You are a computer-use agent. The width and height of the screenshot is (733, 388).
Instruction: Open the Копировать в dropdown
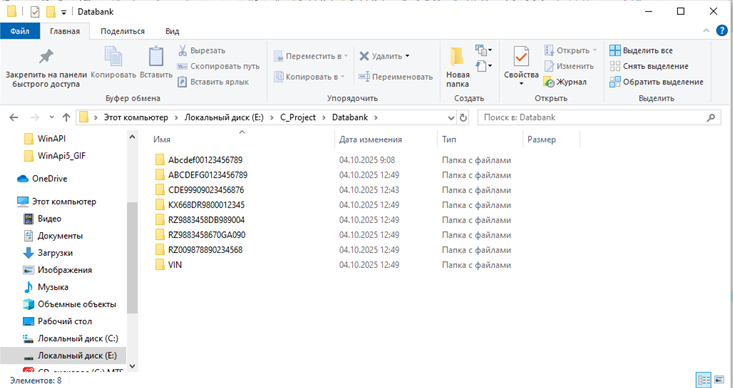(309, 77)
